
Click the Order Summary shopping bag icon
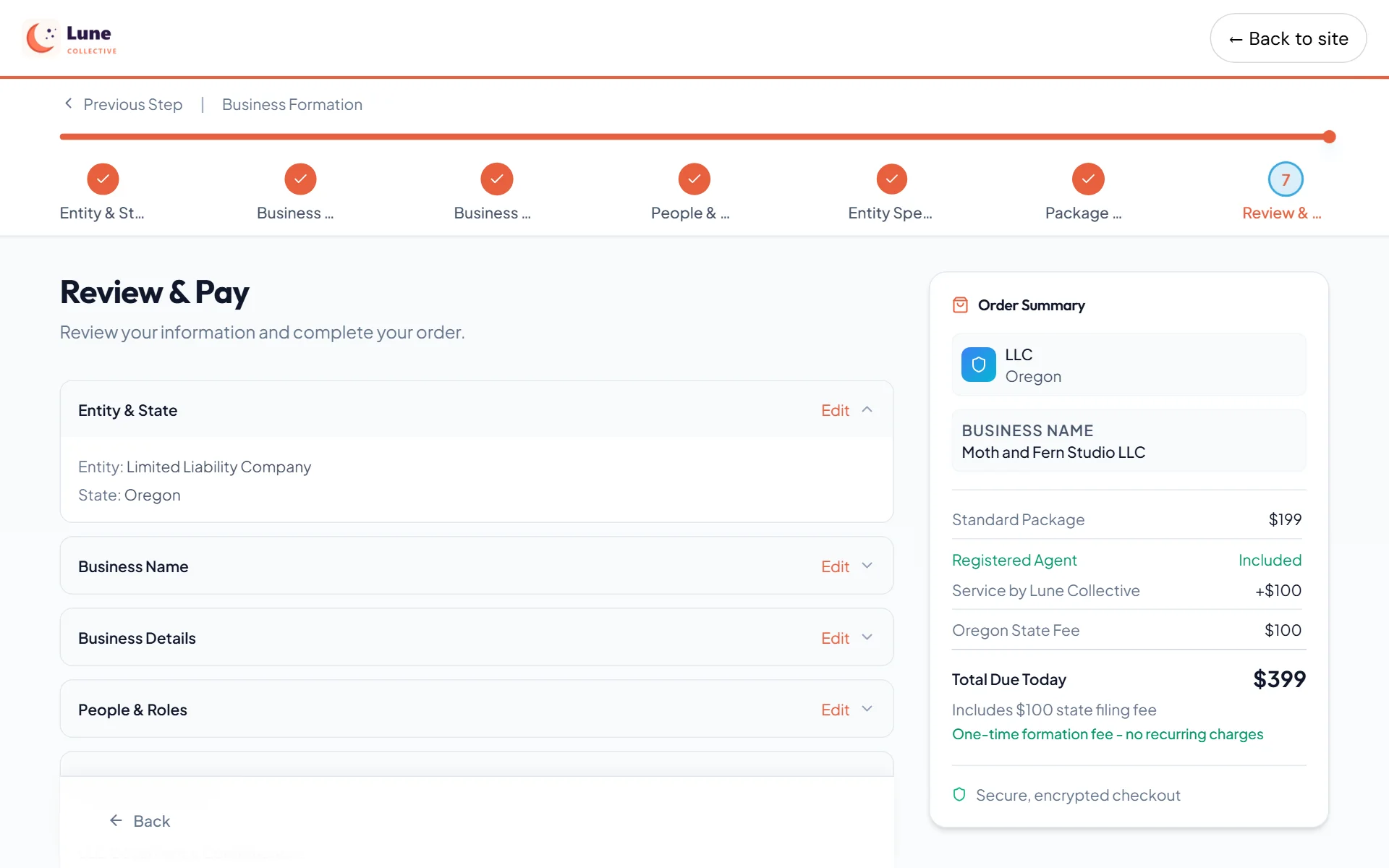[x=960, y=305]
